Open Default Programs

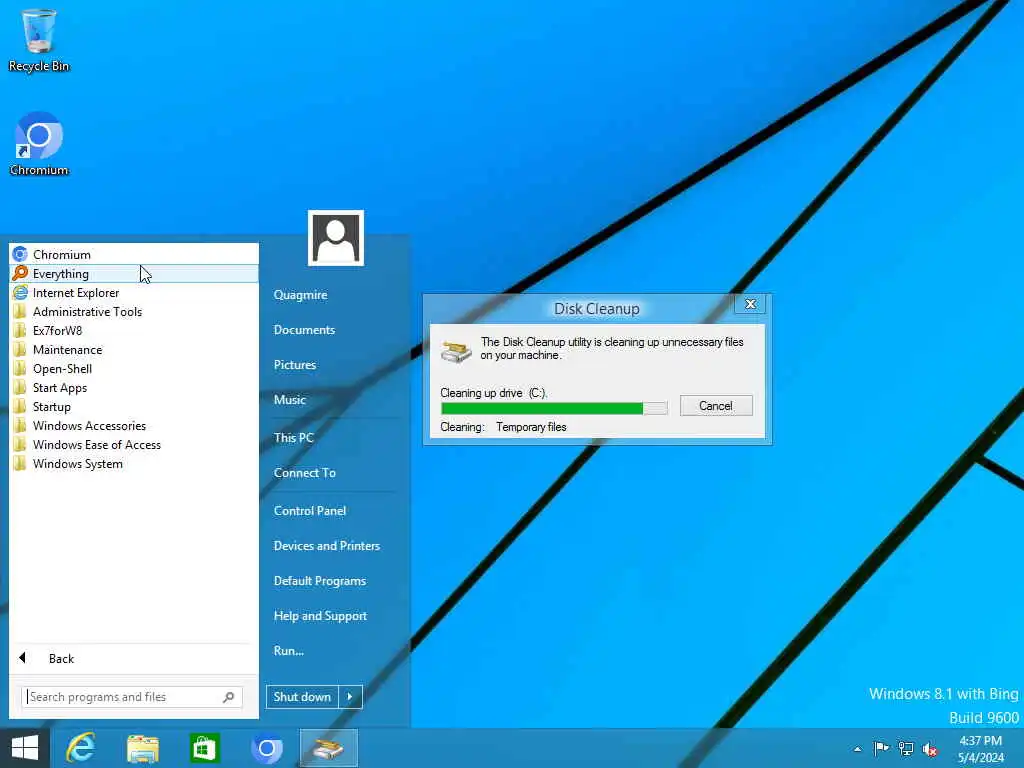(x=320, y=581)
